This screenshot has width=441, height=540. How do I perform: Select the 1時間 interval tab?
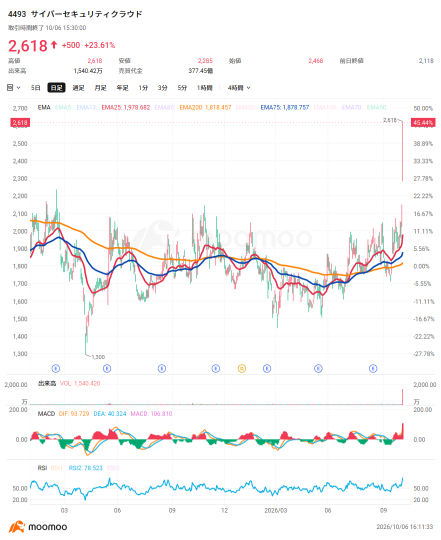[x=204, y=88]
